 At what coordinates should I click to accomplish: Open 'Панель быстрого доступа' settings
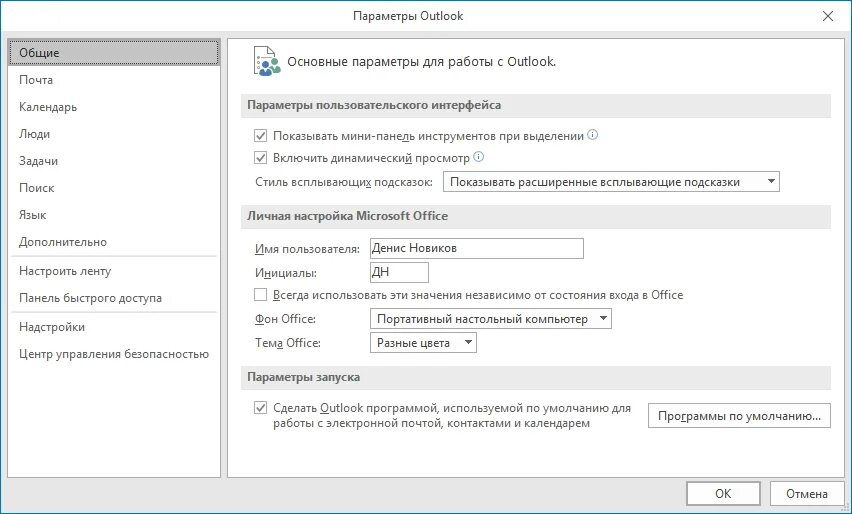pyautogui.click(x=90, y=298)
